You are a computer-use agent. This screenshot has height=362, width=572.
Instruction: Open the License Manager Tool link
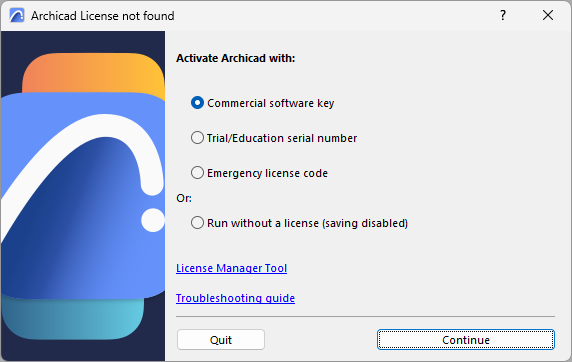click(x=231, y=268)
